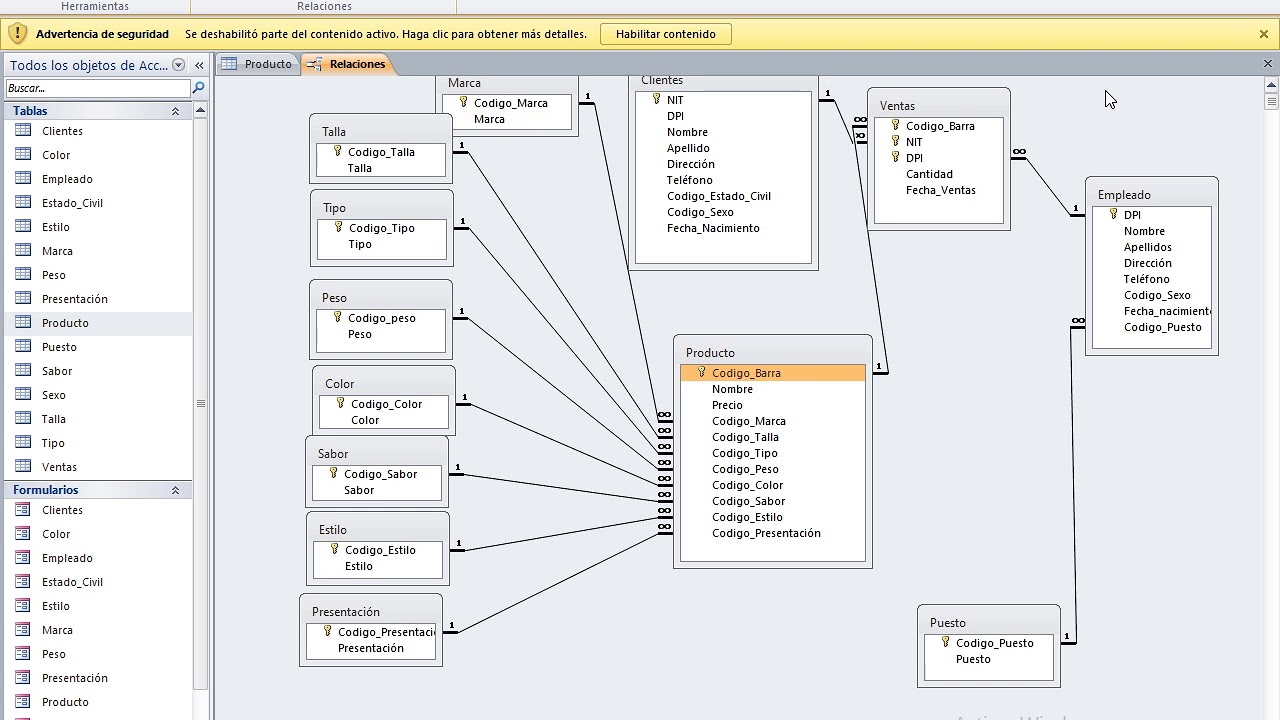Screen dimensions: 1280x720
Task: Select Ventas table icon in Tablas
Action: click(x=23, y=467)
